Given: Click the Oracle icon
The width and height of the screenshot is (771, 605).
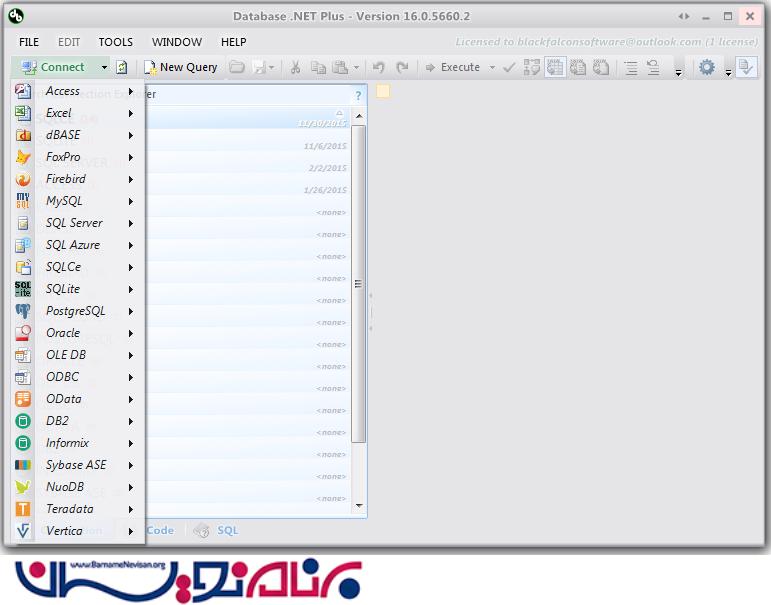Looking at the screenshot, I should click(23, 333).
